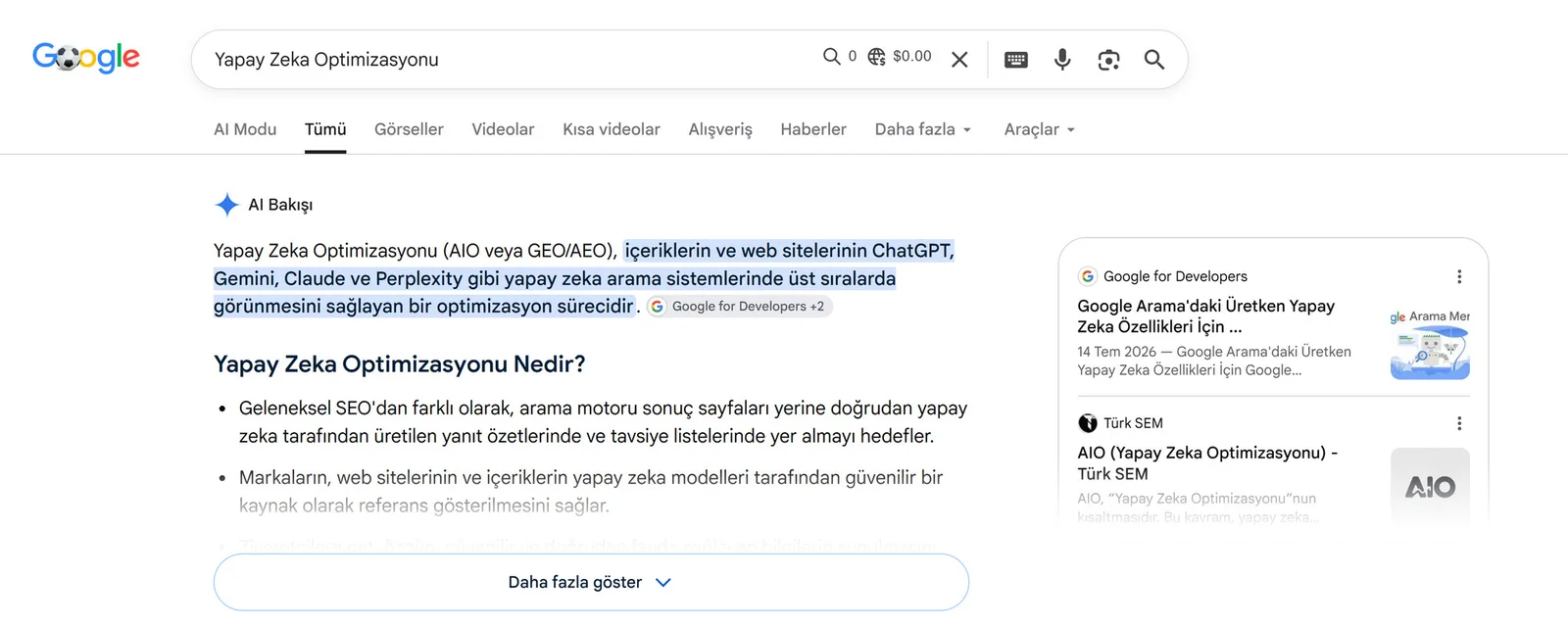
Task: Switch to Alışveriş tab
Action: pos(720,129)
